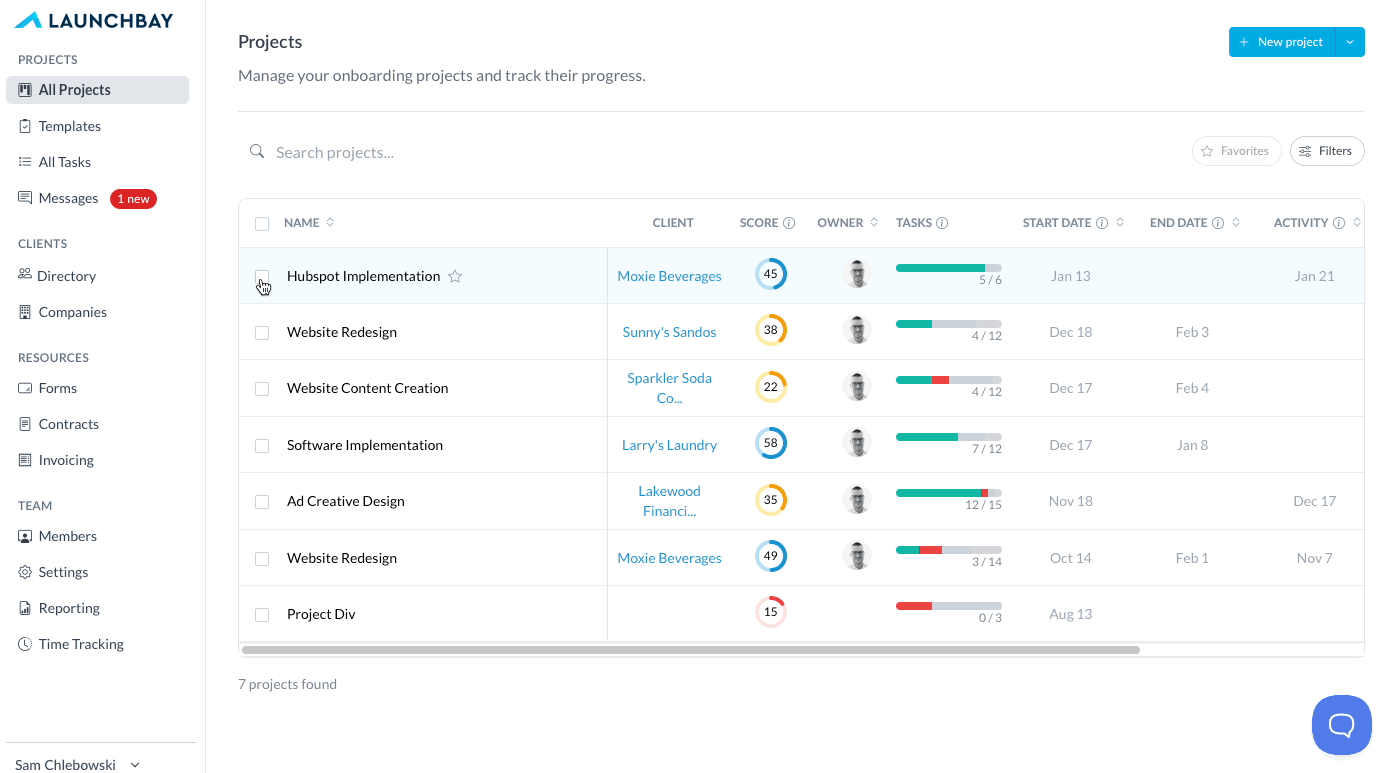Go to Time Tracking in sidebar
The image size is (1390, 773).
point(81,644)
